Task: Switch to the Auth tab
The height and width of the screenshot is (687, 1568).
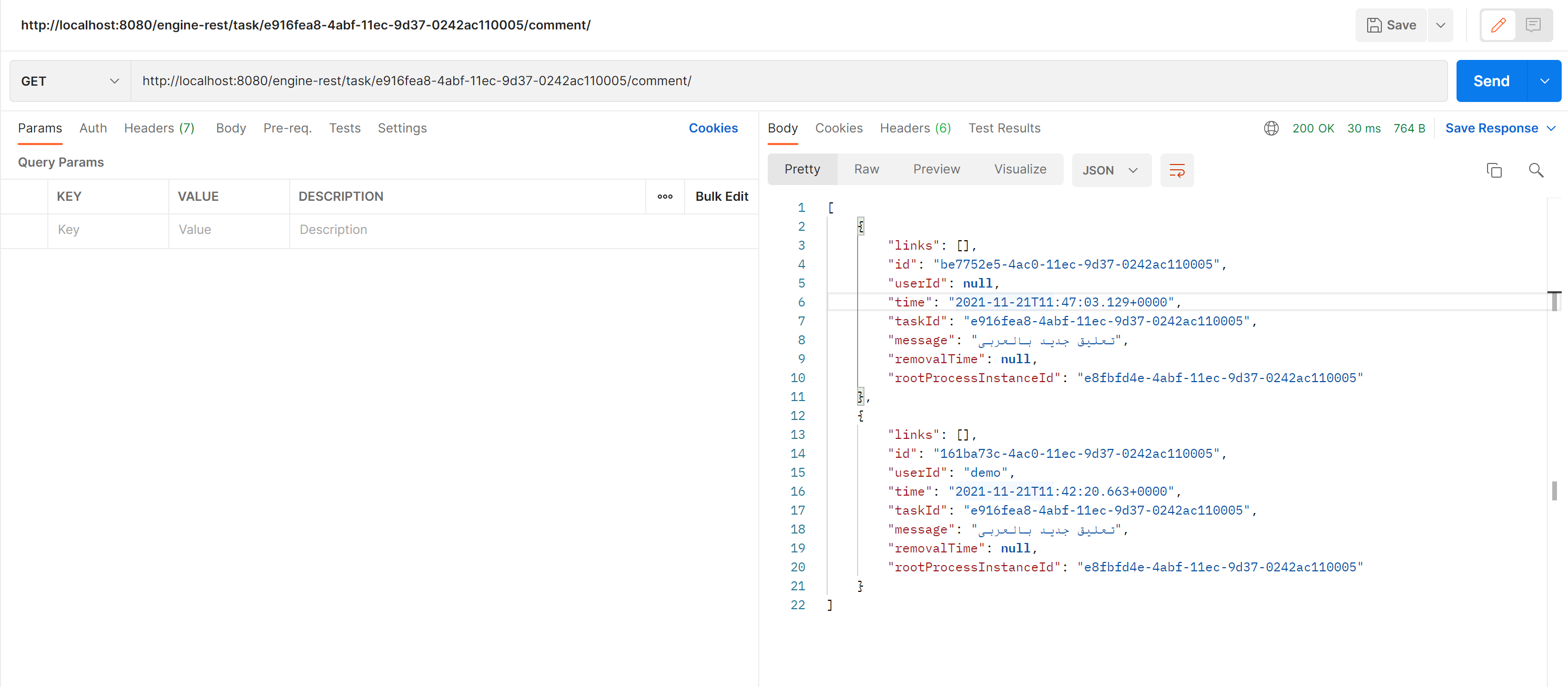Action: (93, 128)
